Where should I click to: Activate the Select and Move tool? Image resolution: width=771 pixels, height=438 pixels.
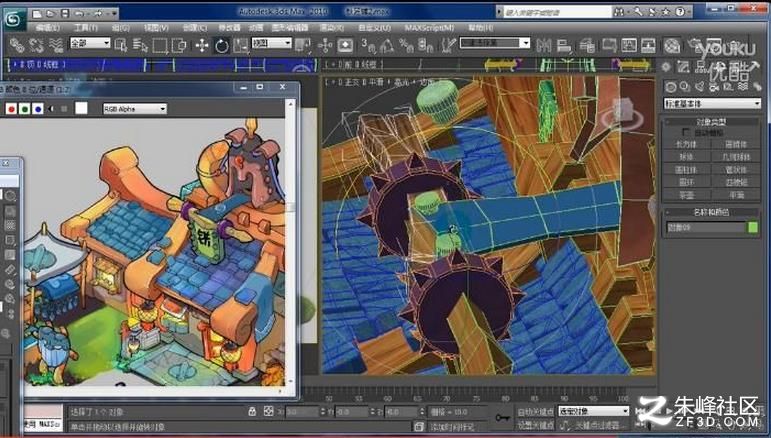pyautogui.click(x=202, y=46)
